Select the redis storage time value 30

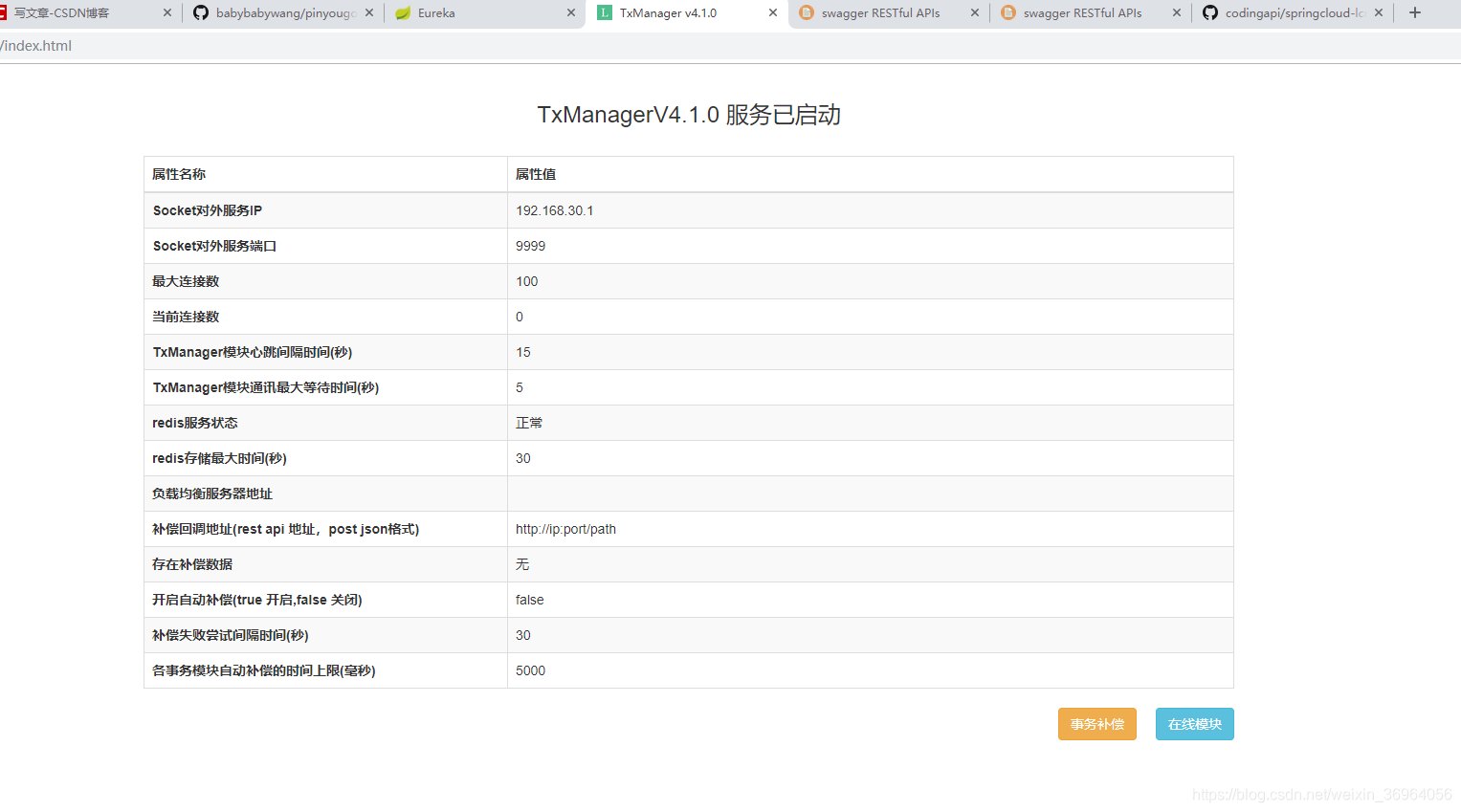(523, 458)
